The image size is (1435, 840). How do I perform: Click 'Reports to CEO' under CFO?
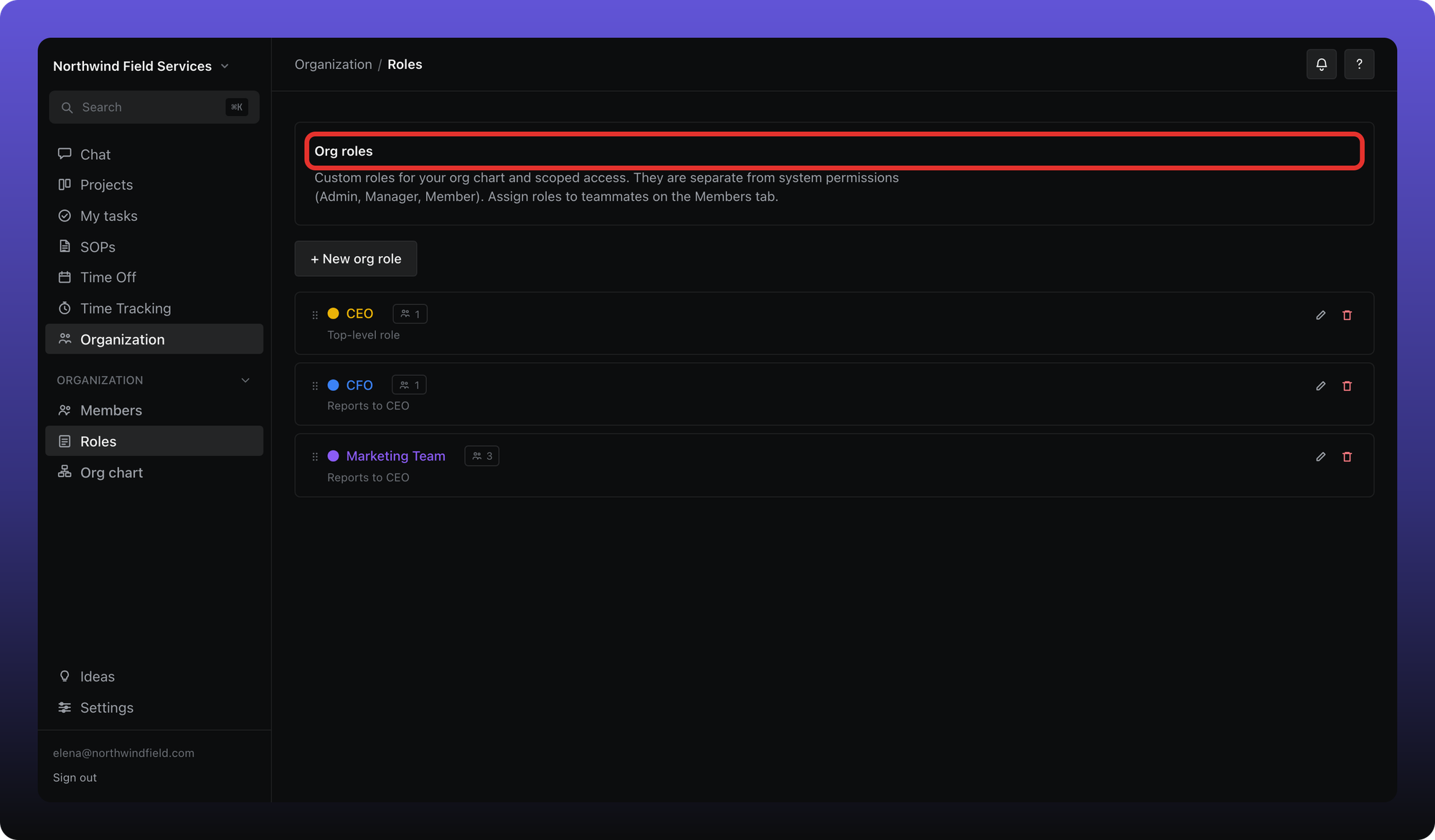368,406
